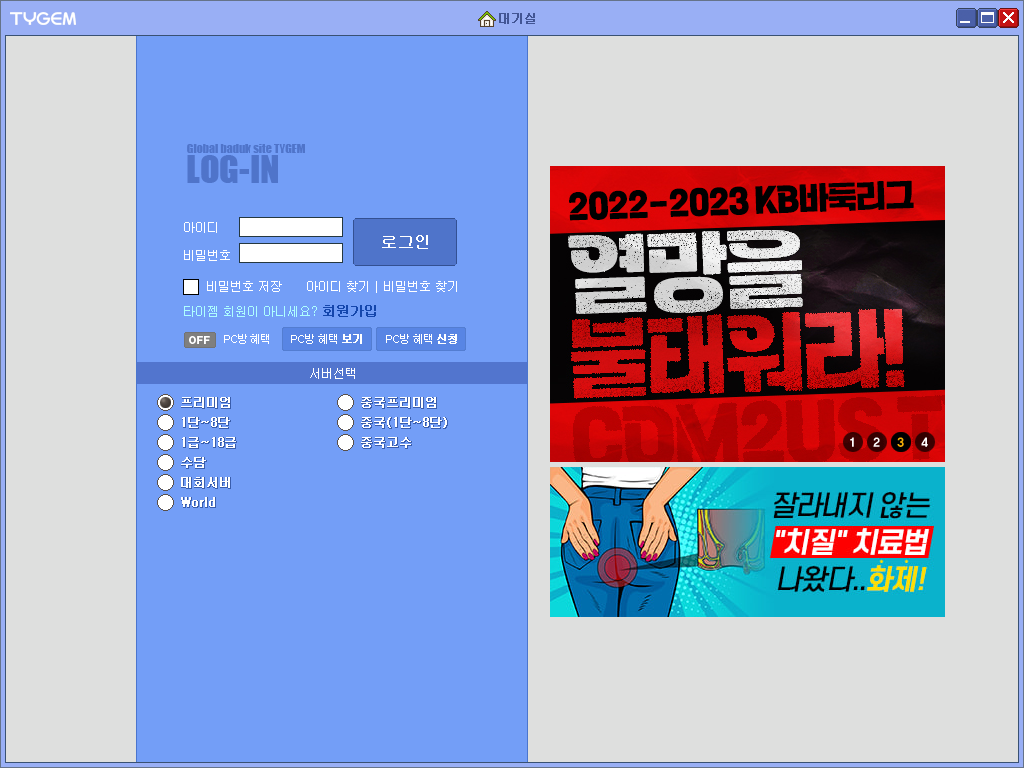Show banner slide 1
This screenshot has height=768, width=1024.
point(852,442)
